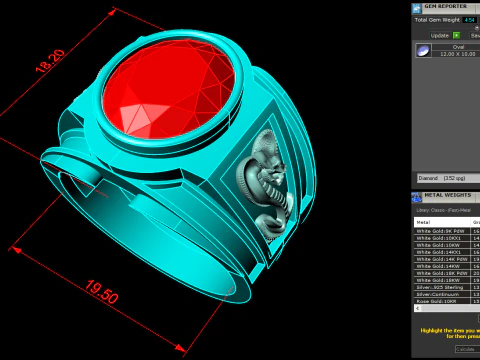Click the Metal column header
This screenshot has height=360, width=480.
pyautogui.click(x=442, y=222)
